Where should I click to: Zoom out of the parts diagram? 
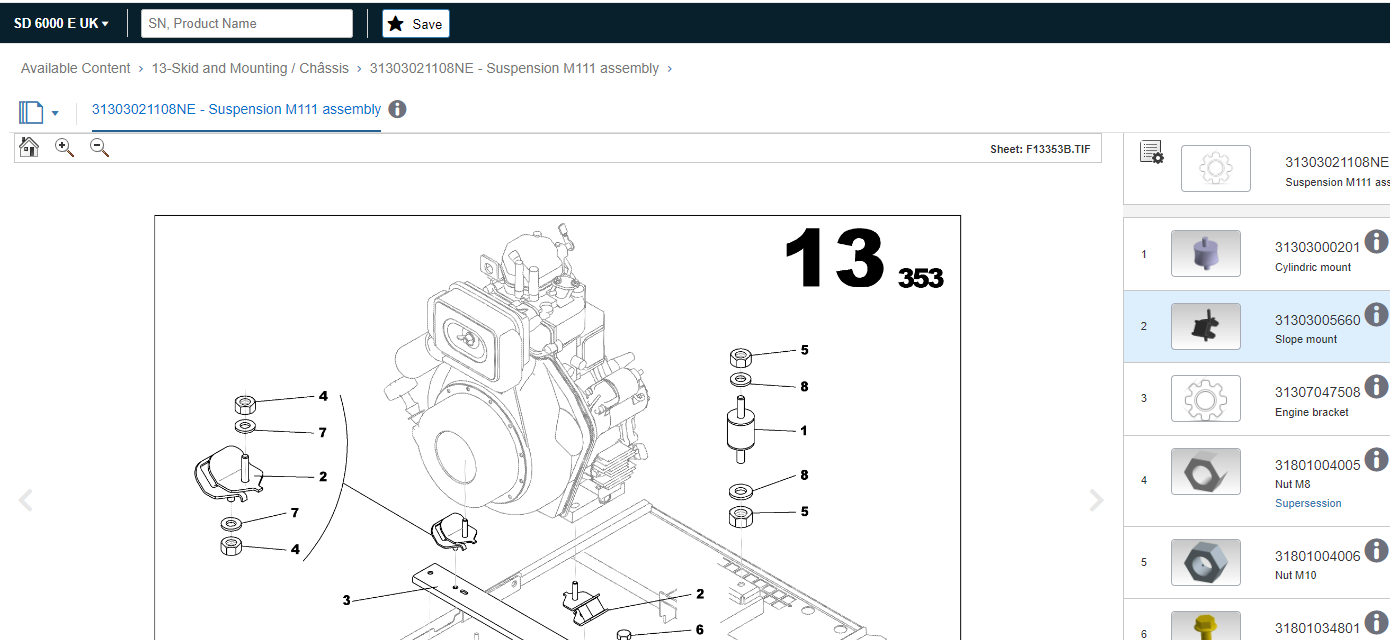click(x=99, y=148)
